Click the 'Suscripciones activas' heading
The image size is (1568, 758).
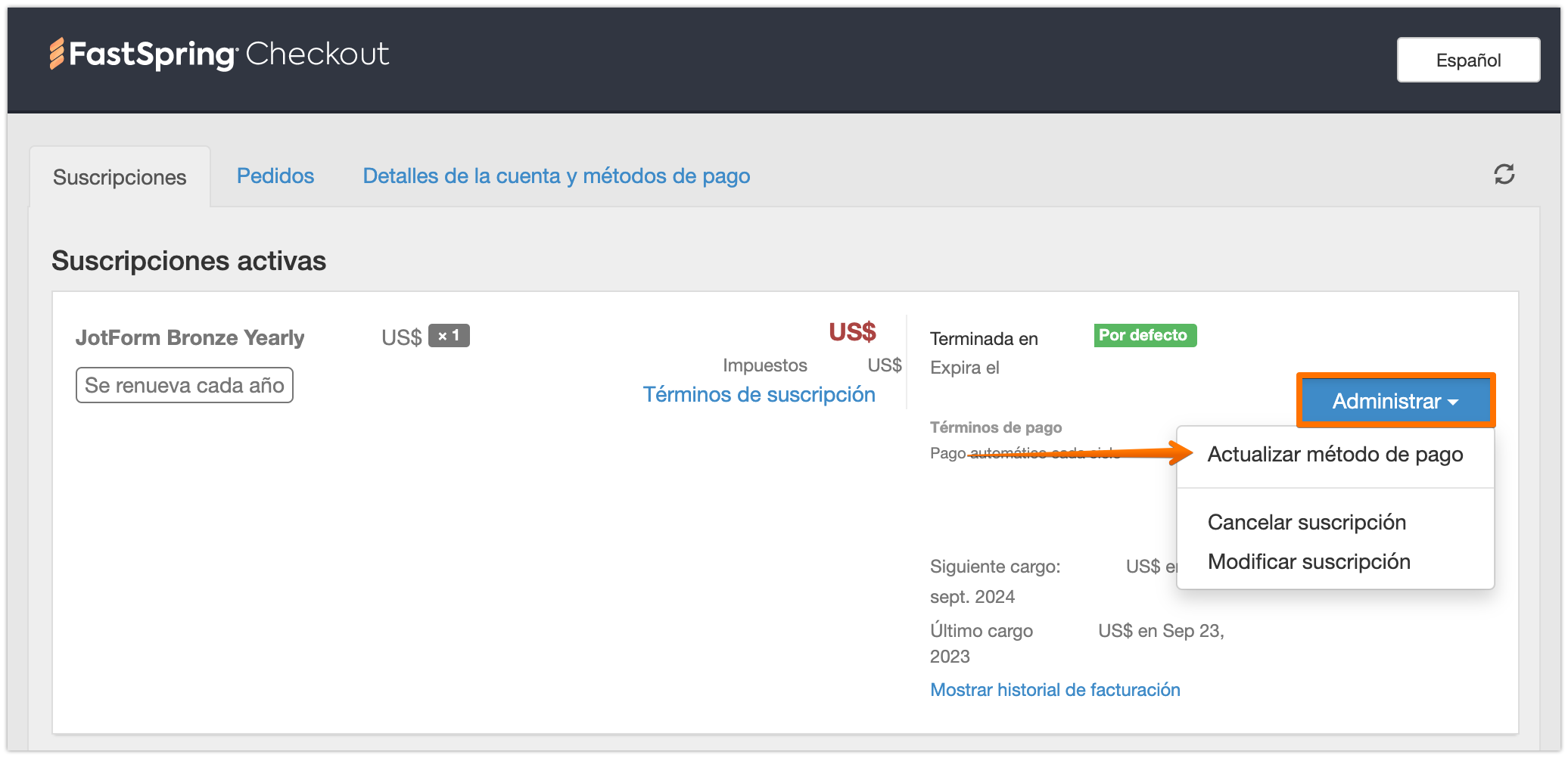[189, 261]
